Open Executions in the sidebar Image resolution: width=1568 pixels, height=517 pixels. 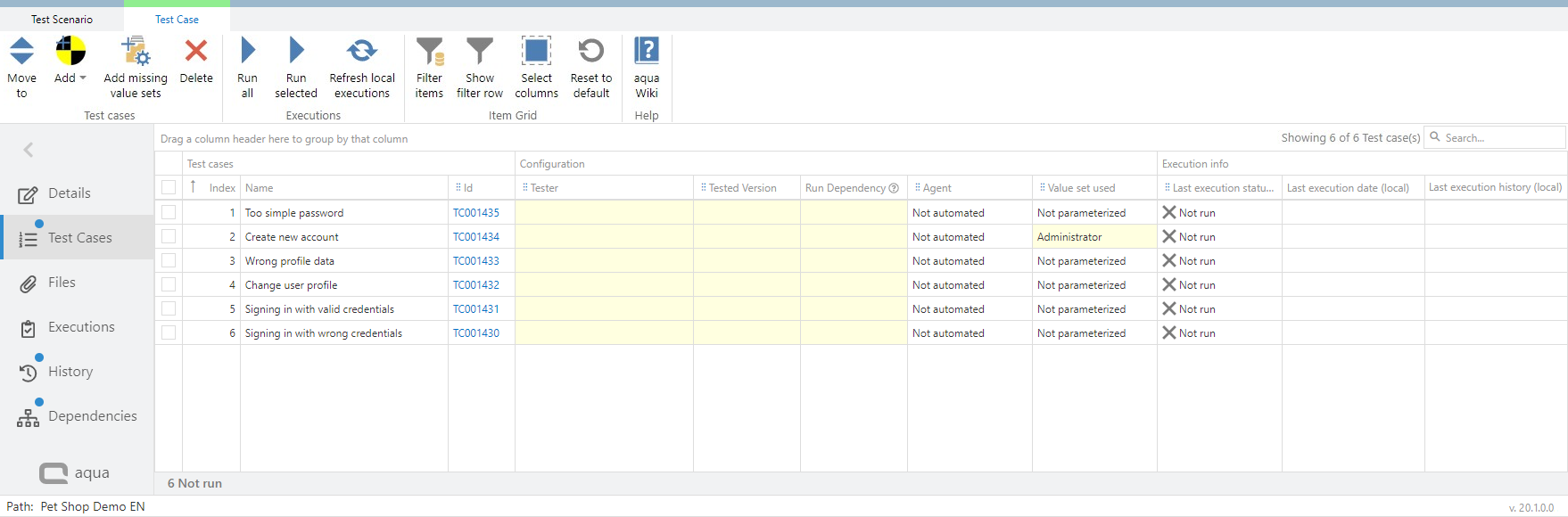81,327
